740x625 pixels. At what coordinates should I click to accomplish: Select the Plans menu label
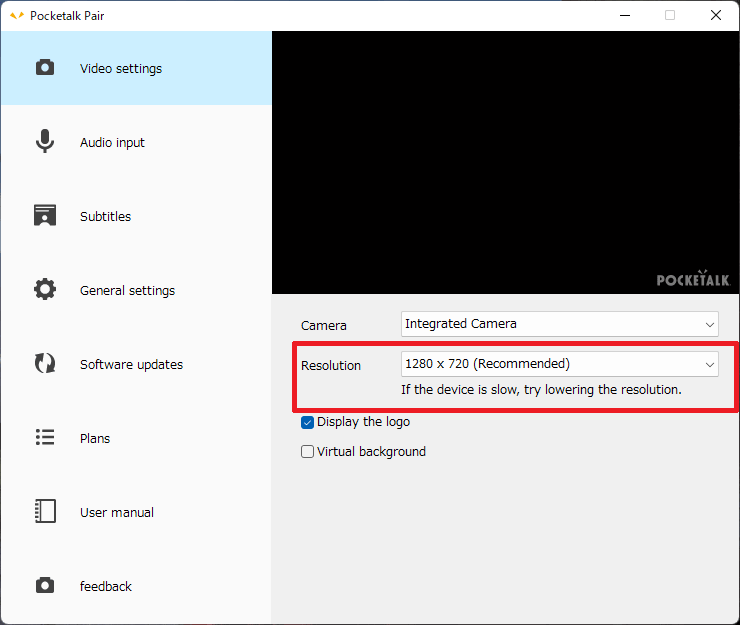click(95, 439)
